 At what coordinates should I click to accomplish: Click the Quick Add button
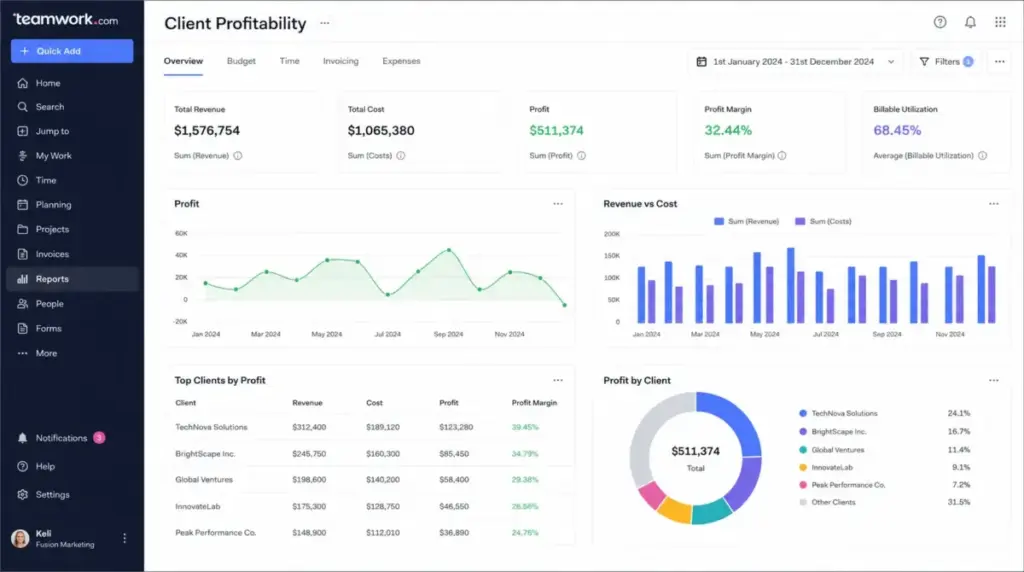coord(72,51)
